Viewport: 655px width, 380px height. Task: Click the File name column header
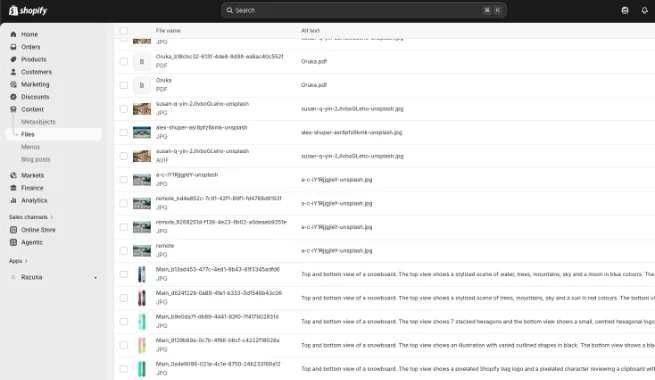coord(168,30)
